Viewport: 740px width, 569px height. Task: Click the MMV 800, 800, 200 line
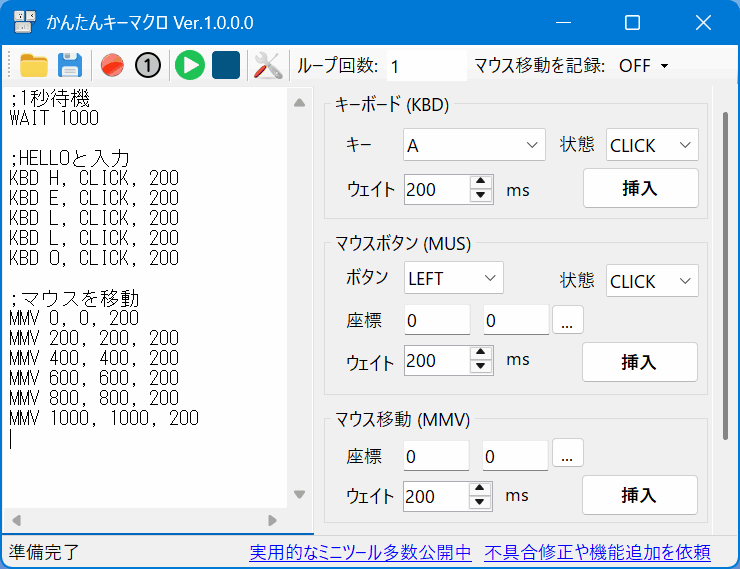click(94, 398)
